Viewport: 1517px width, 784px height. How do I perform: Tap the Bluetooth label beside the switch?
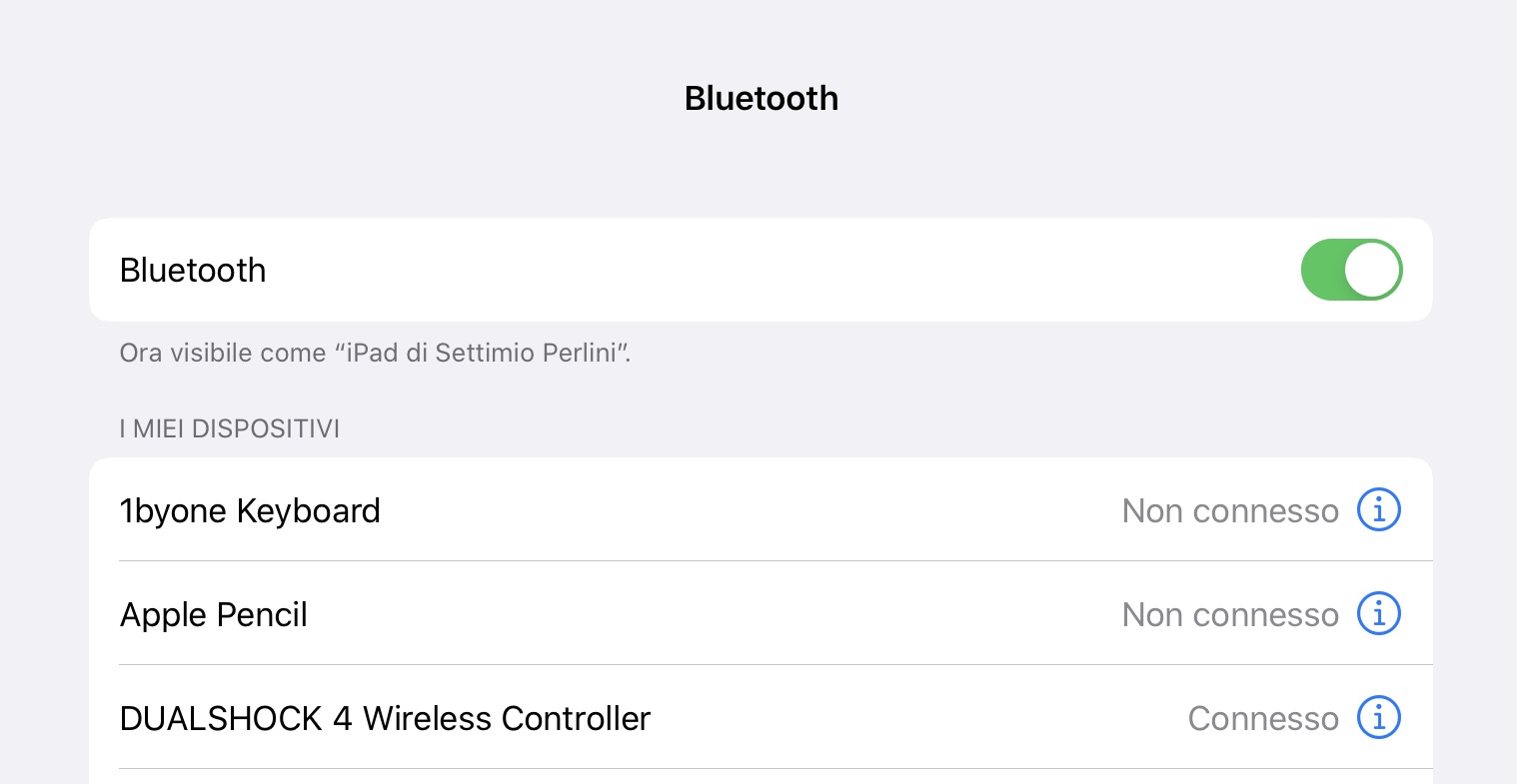[193, 271]
